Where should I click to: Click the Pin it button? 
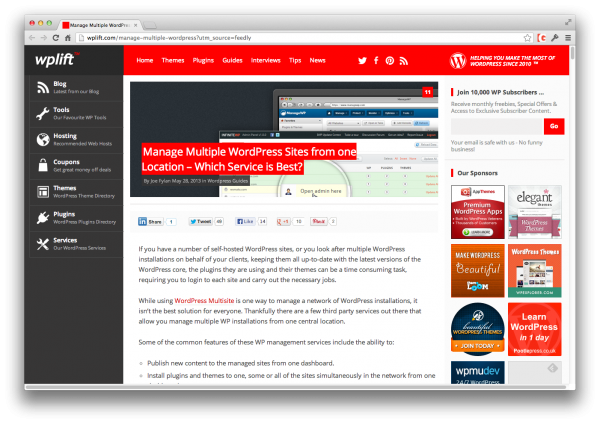click(x=318, y=222)
